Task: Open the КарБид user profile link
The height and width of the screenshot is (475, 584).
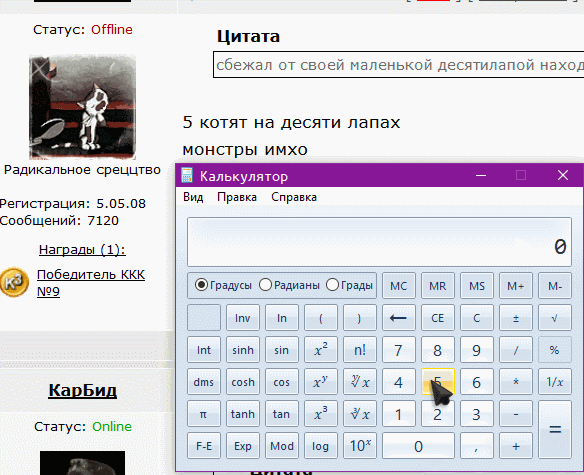Action: coord(83,390)
